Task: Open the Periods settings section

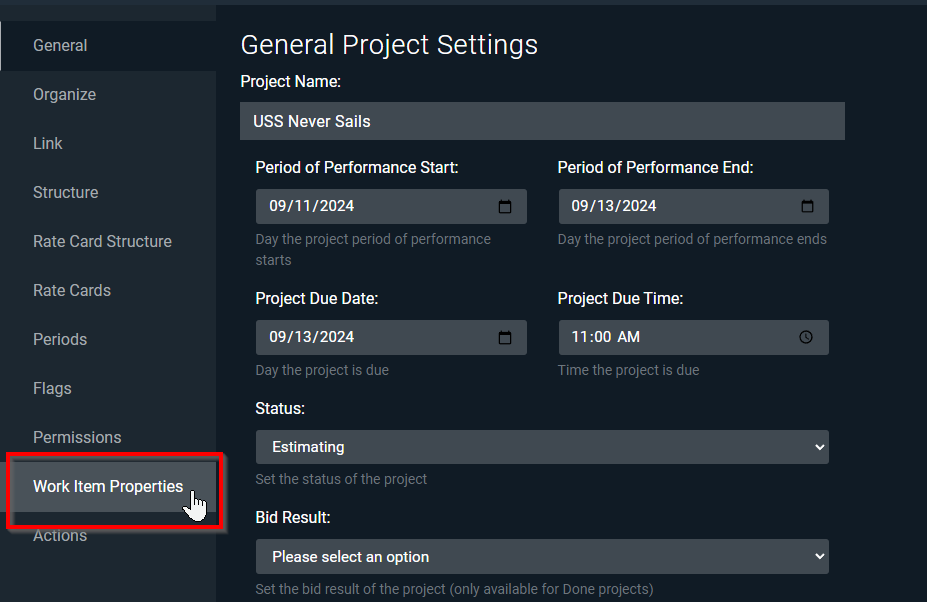Action: tap(60, 340)
